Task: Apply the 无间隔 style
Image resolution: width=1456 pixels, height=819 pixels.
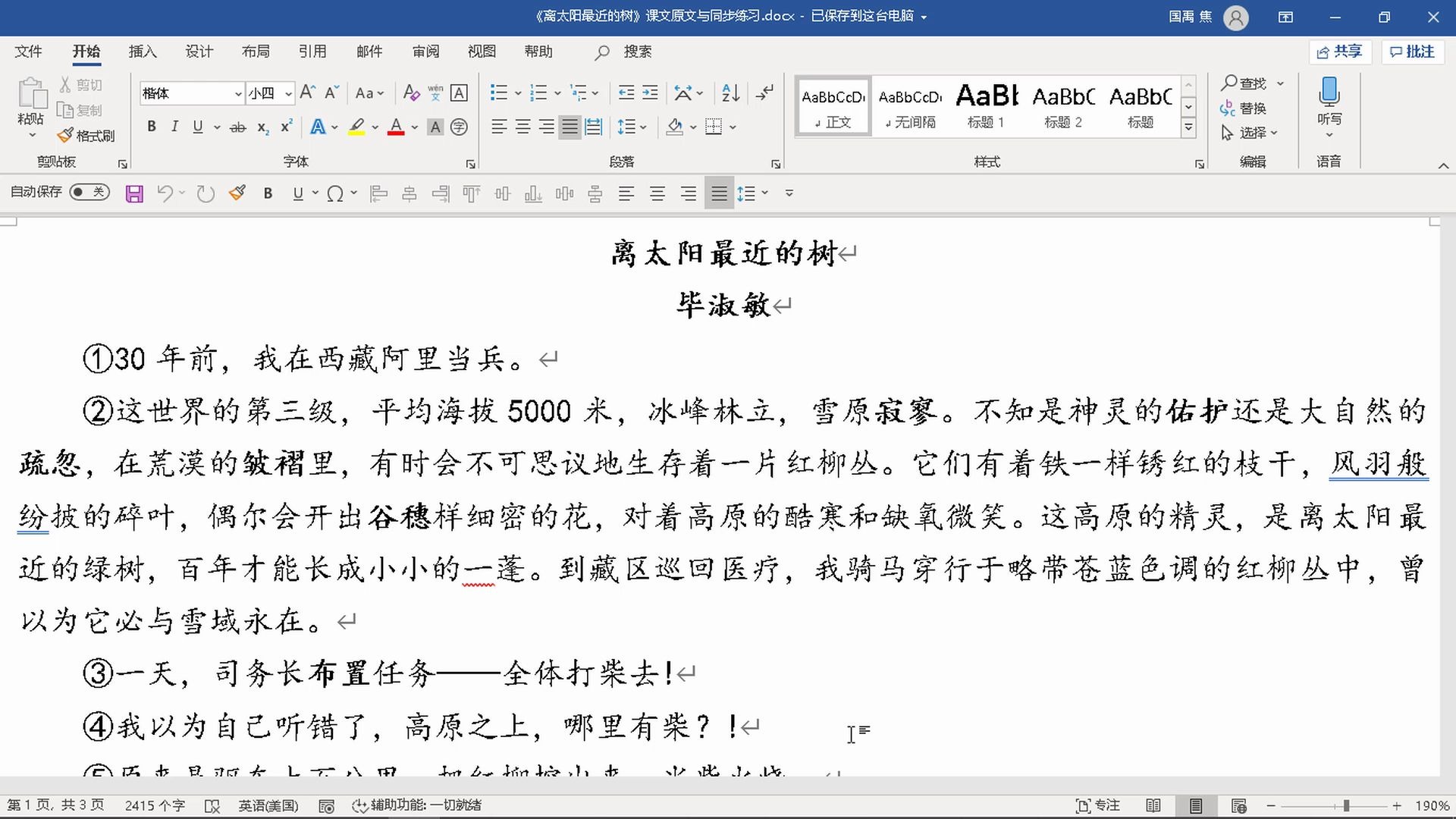Action: 910,106
